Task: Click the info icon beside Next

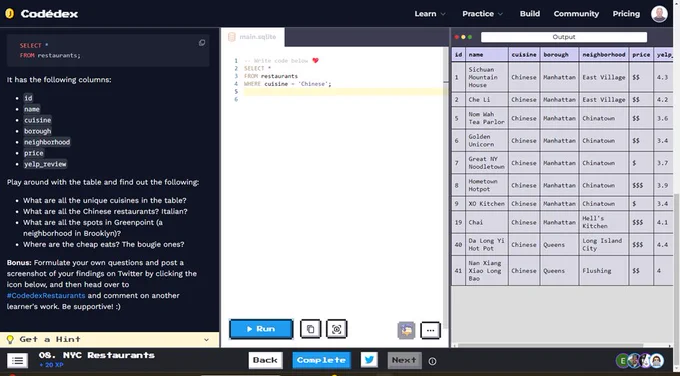Action: click(x=432, y=361)
